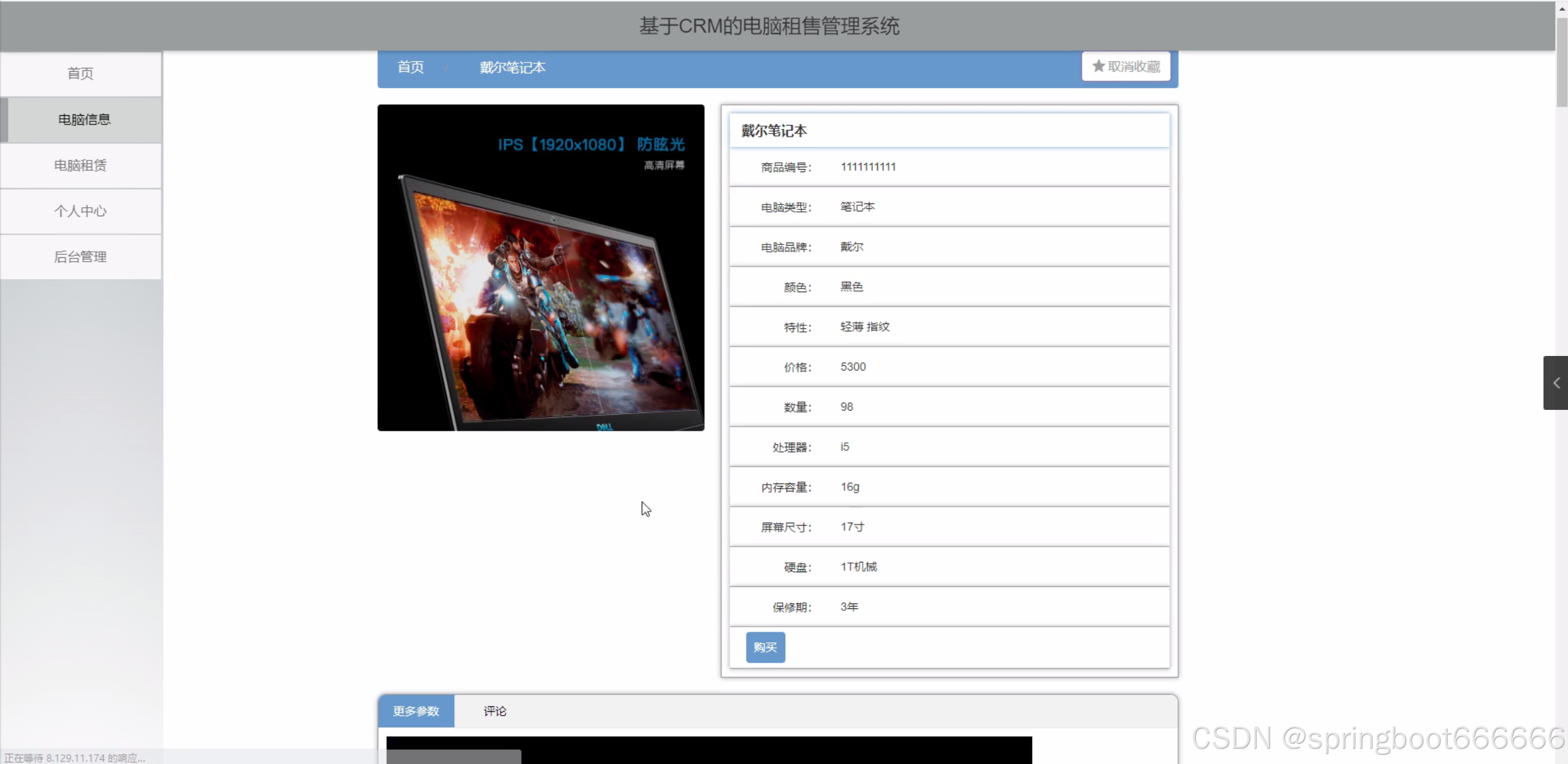1568x764 pixels.
Task: Open 后台管理 sidebar item
Action: coord(80,257)
